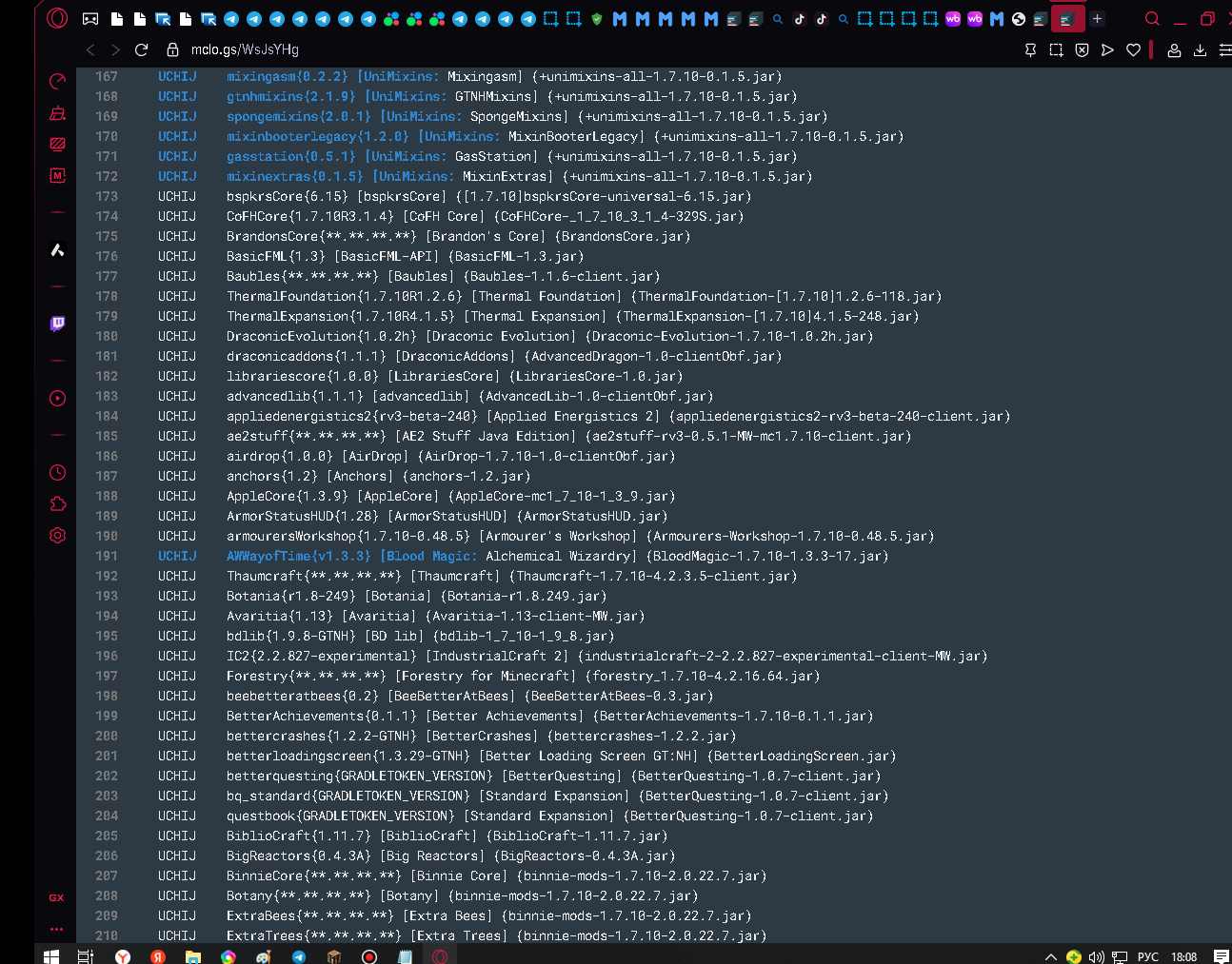1232x964 pixels.
Task: Focus the address bar mclo.gs/WsJsYHg
Action: [245, 49]
